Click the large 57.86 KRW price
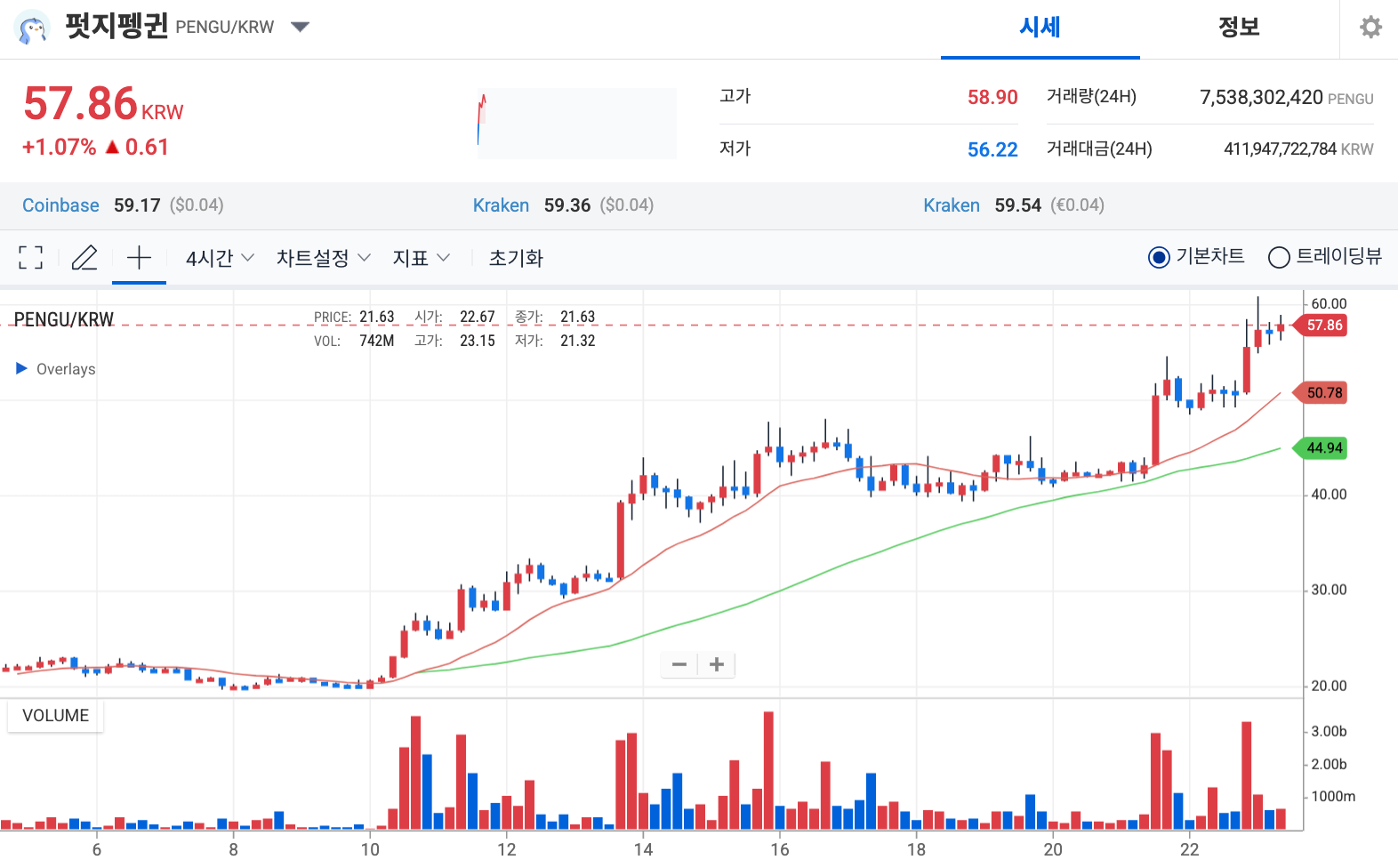The width and height of the screenshot is (1398, 868). point(103,104)
